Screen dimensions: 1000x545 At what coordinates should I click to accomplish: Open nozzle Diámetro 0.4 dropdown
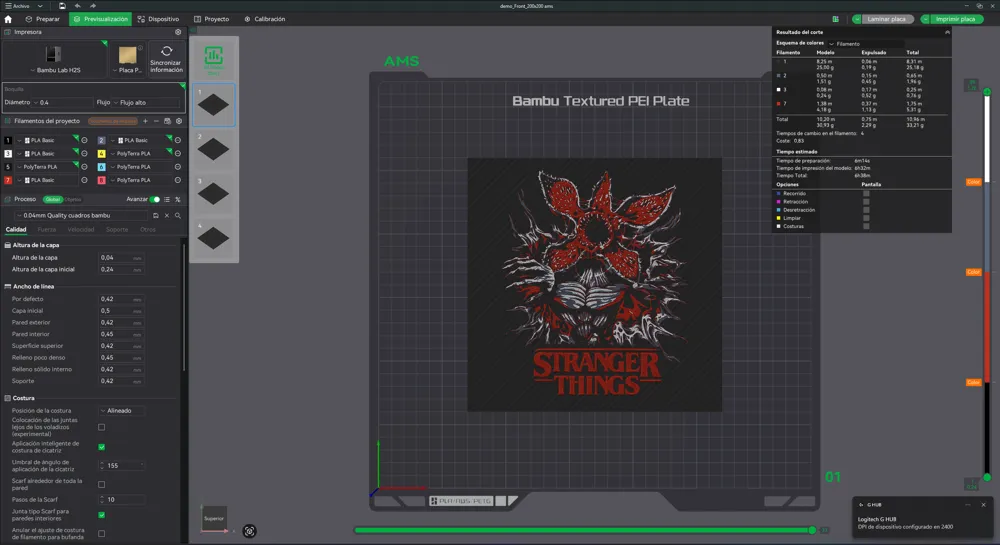64,103
